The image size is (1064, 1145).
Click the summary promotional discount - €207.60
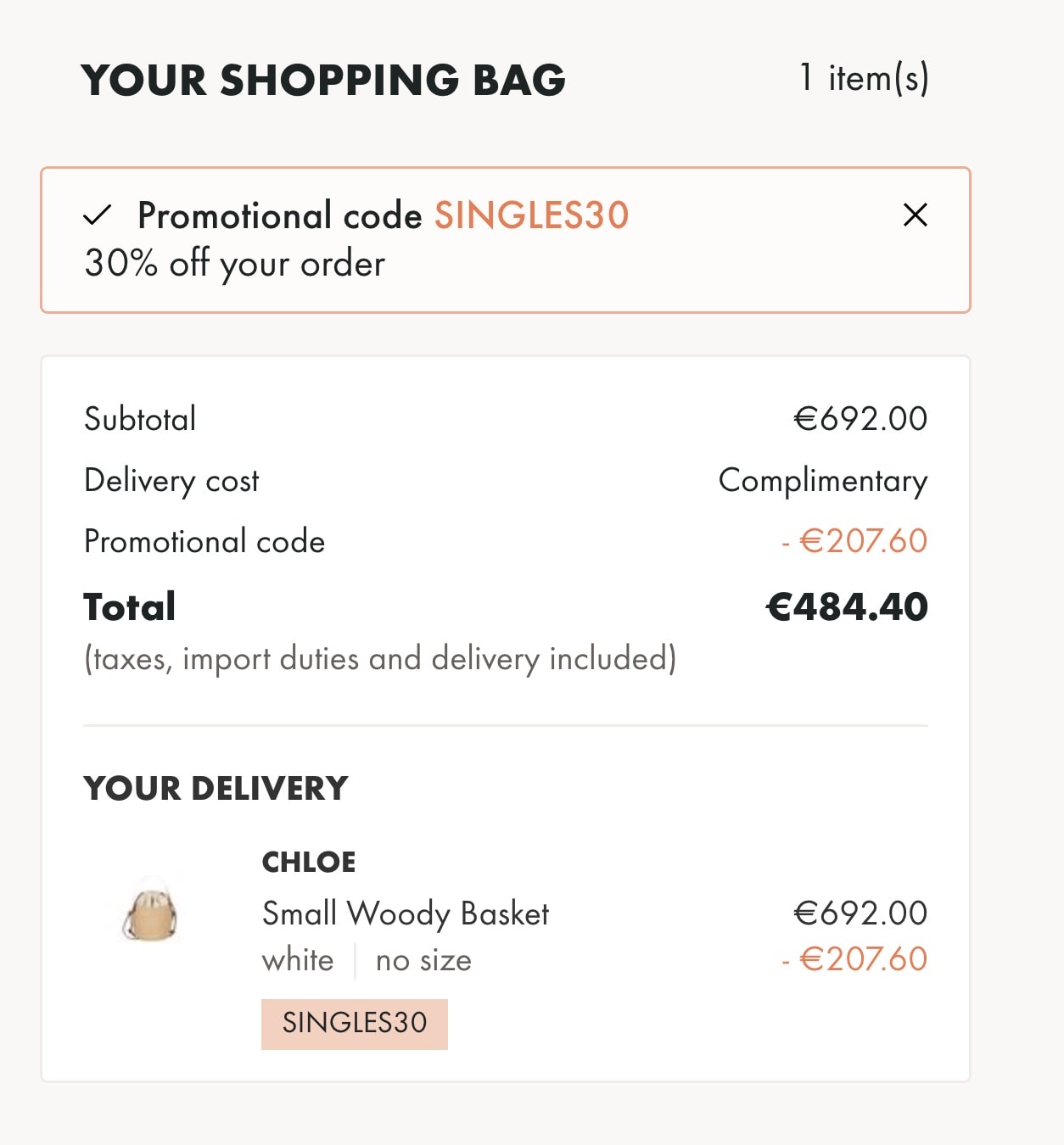pos(855,541)
